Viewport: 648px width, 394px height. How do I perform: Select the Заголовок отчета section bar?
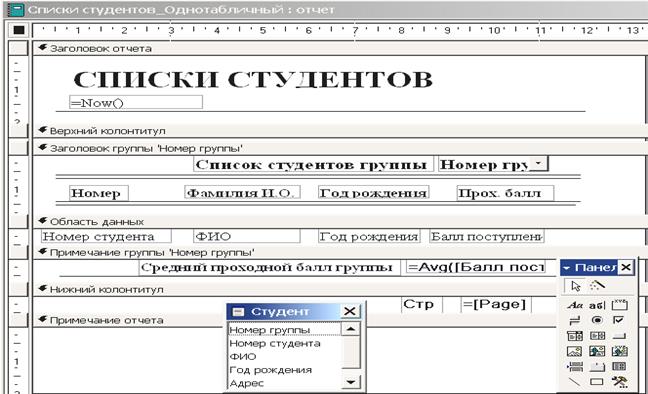[339, 48]
